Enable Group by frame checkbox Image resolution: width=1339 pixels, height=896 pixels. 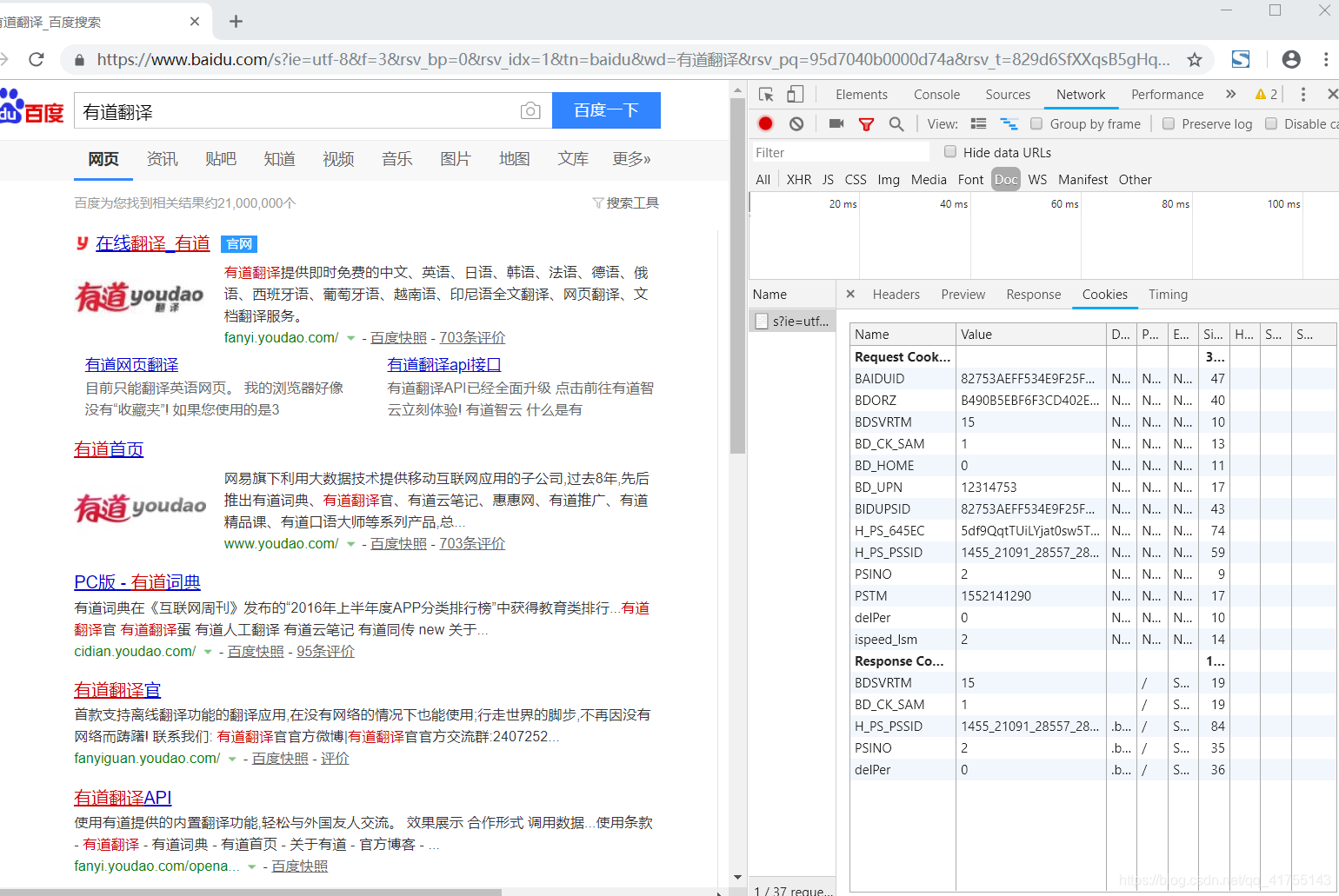coord(1036,123)
